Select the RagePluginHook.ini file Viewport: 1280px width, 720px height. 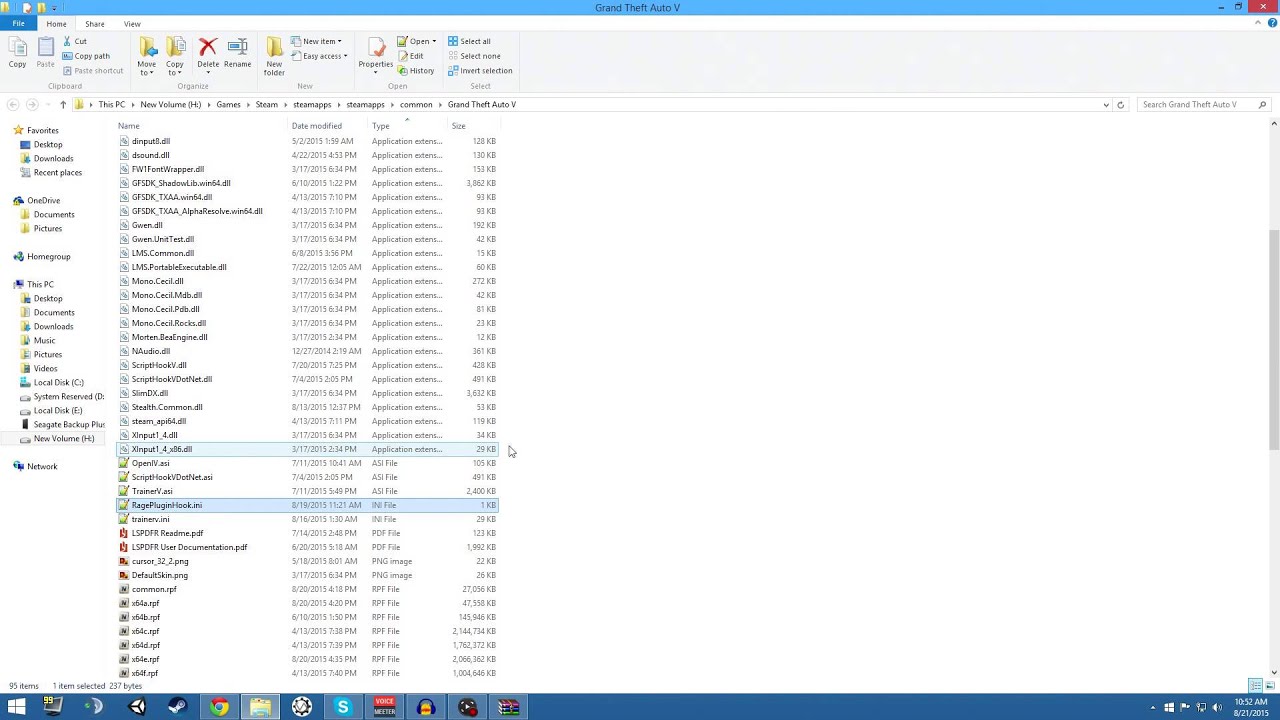click(x=167, y=505)
